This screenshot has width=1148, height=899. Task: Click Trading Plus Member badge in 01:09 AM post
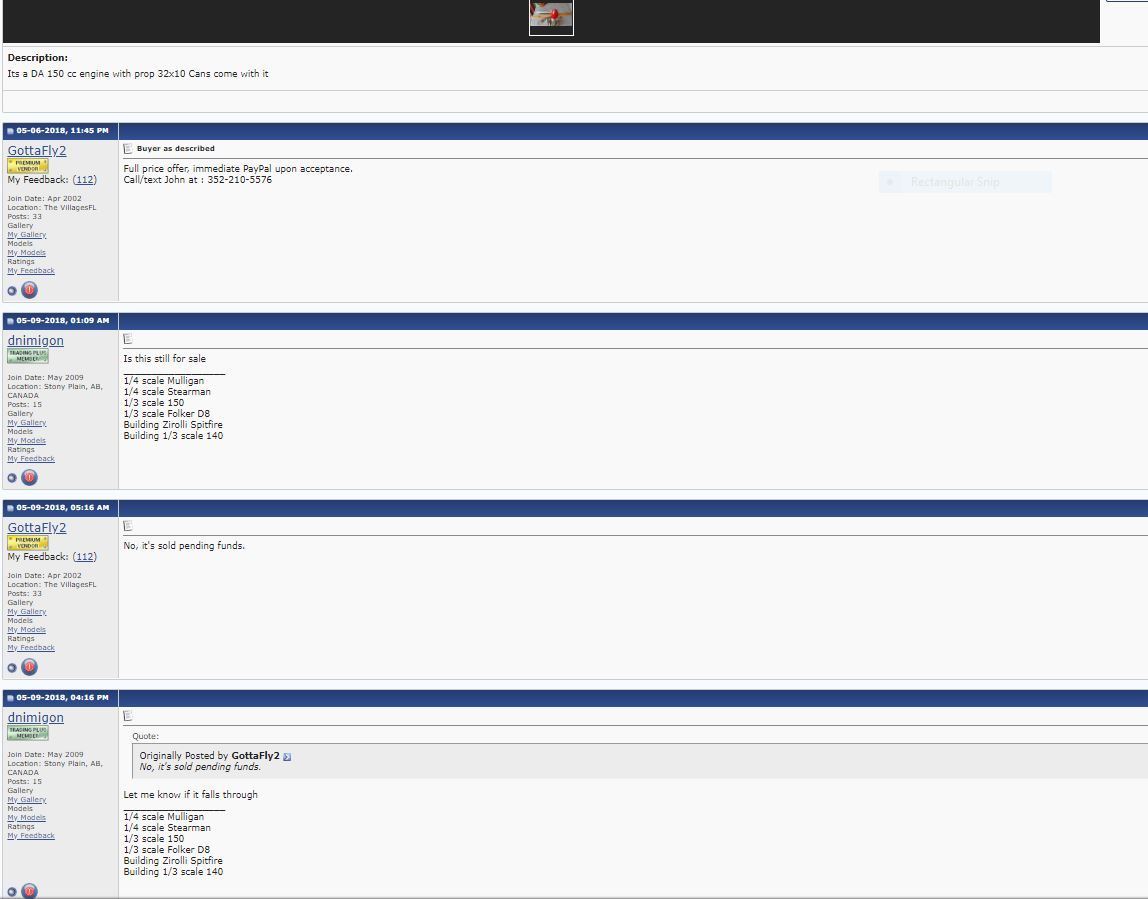pyautogui.click(x=28, y=355)
